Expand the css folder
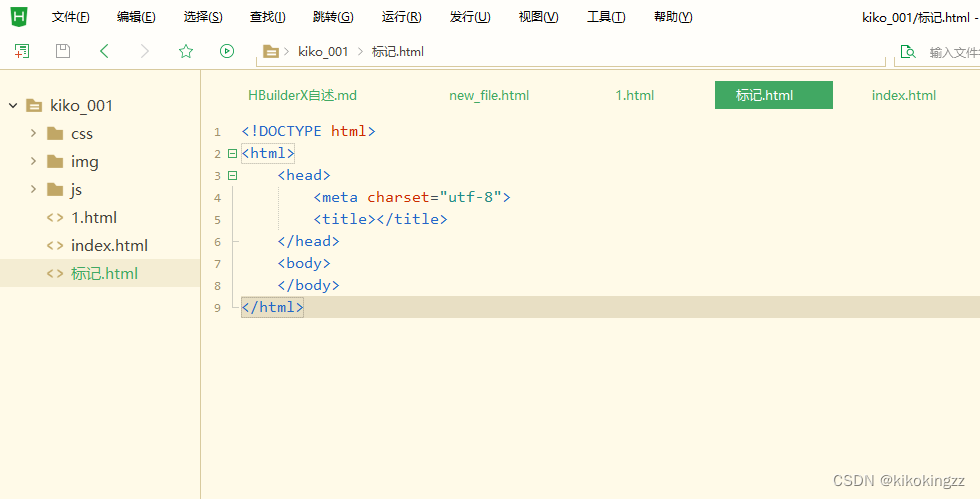Viewport: 980px width, 499px height. click(33, 133)
